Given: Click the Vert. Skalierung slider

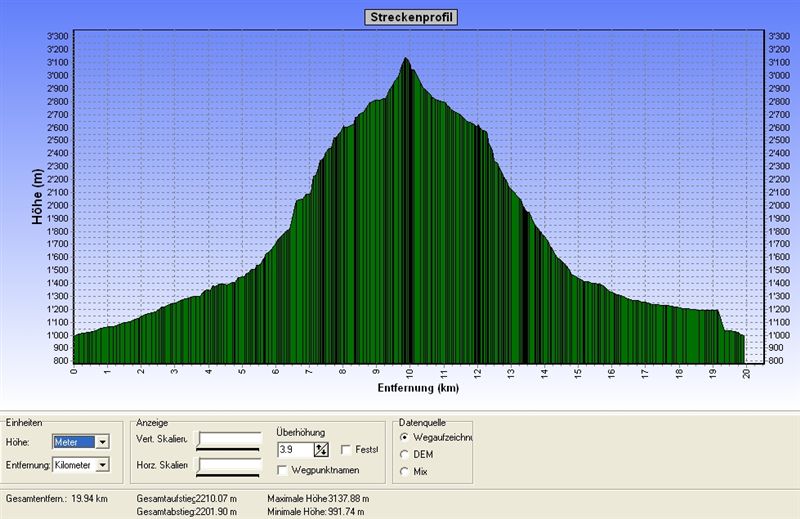Looking at the screenshot, I should [x=230, y=440].
